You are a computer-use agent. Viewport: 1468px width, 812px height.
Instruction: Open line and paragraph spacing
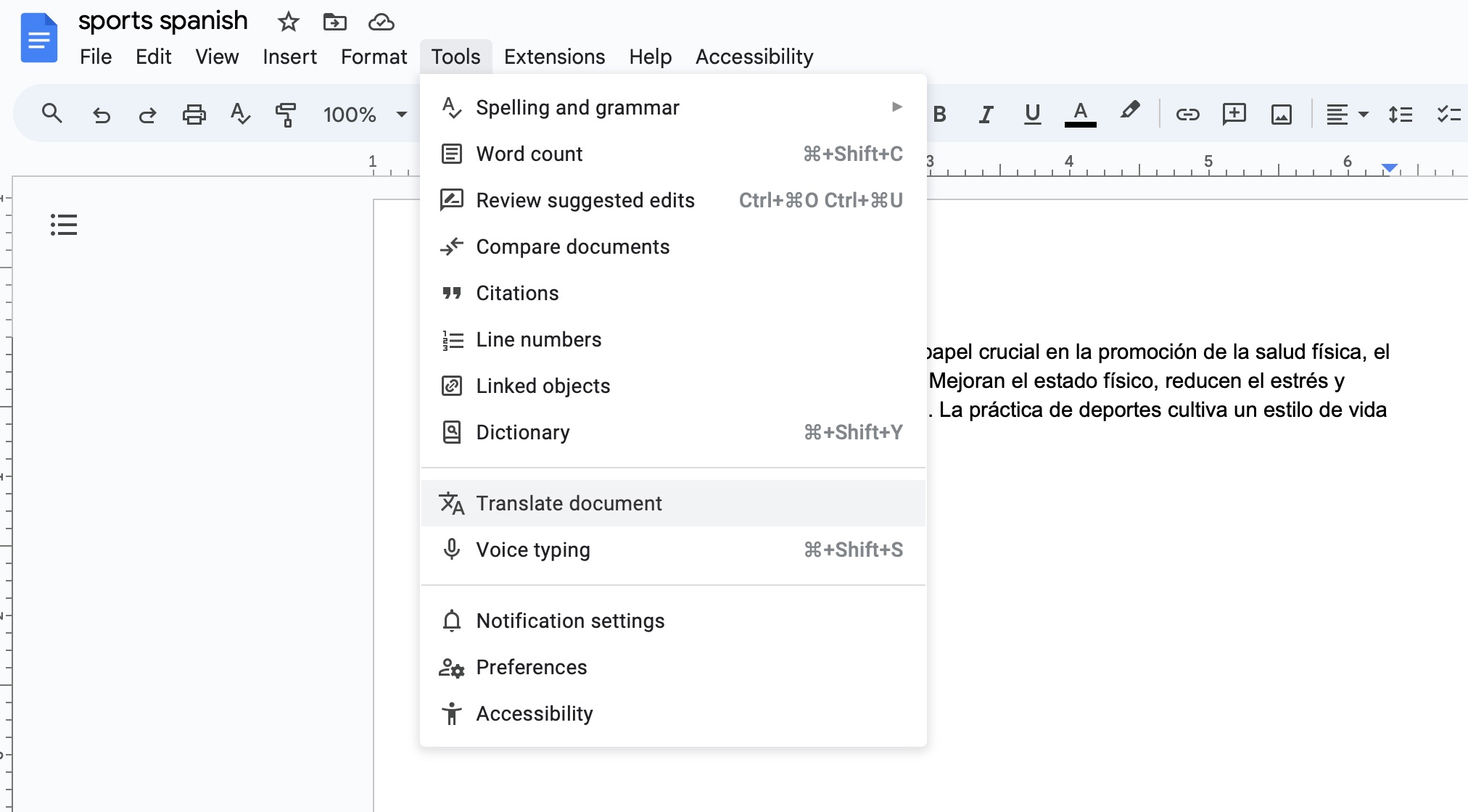pos(1400,115)
